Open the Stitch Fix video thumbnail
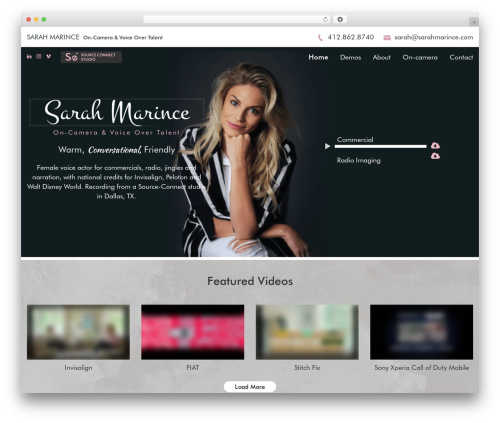This screenshot has height=423, width=500. click(x=307, y=332)
